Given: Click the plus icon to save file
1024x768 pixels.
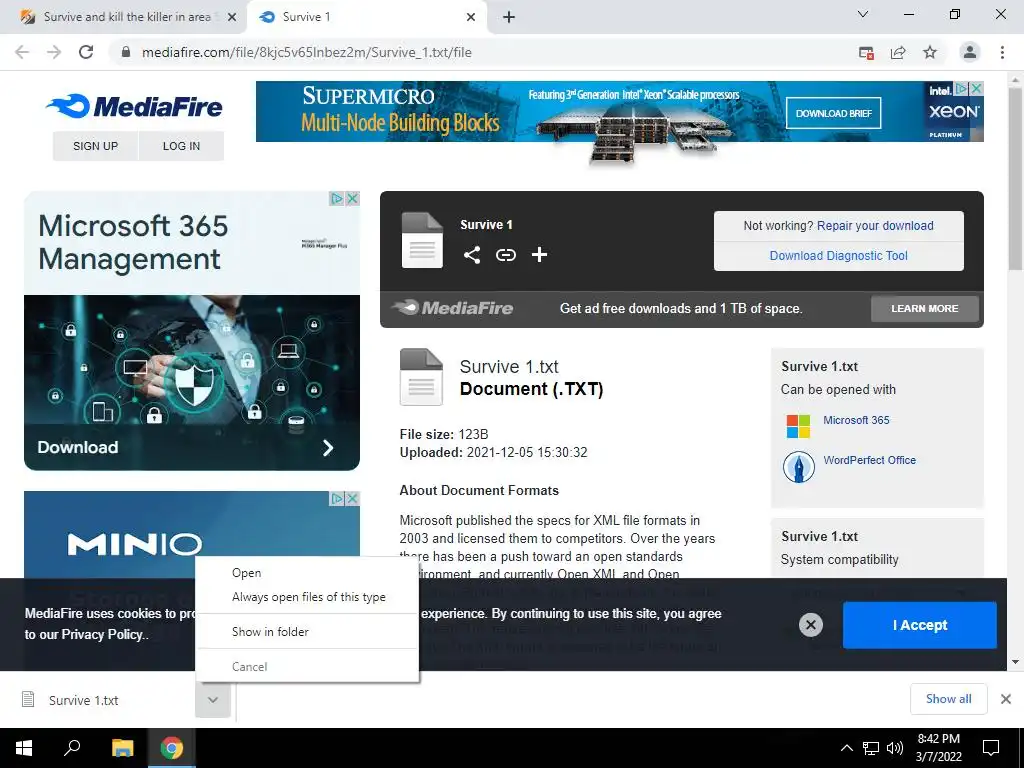Looking at the screenshot, I should [539, 255].
